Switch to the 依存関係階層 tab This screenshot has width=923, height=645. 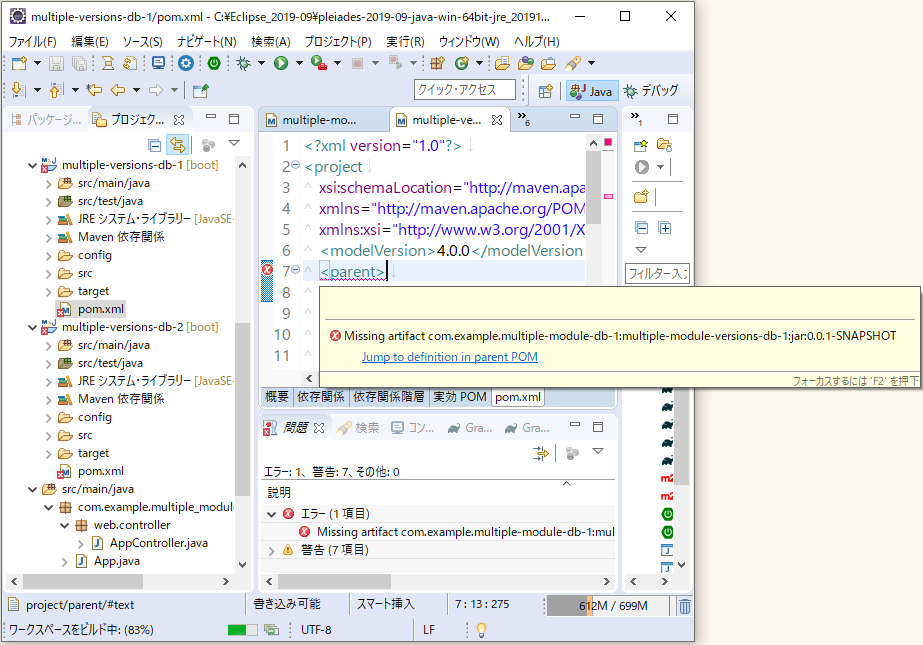click(x=389, y=397)
